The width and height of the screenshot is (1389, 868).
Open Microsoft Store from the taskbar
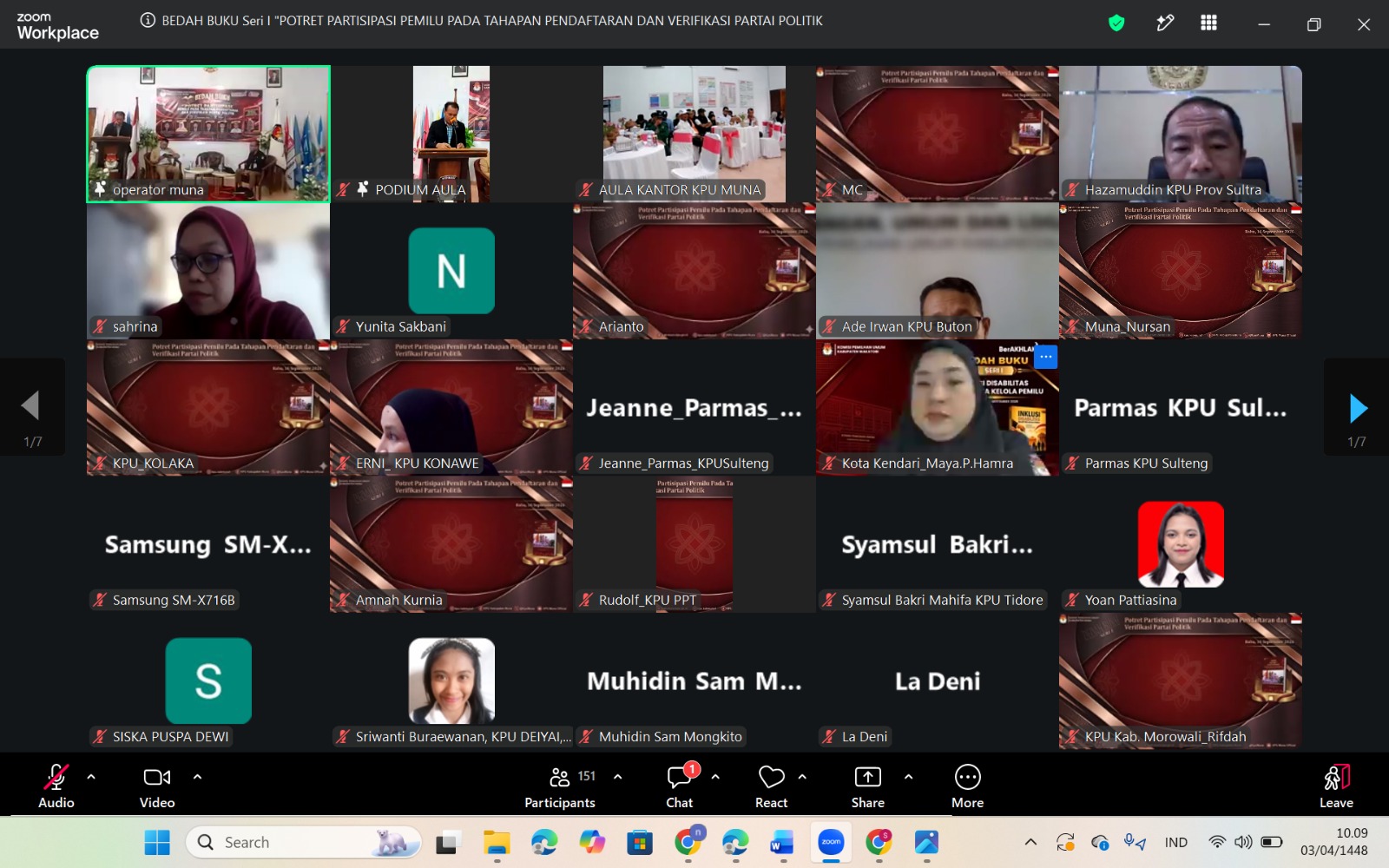point(640,842)
